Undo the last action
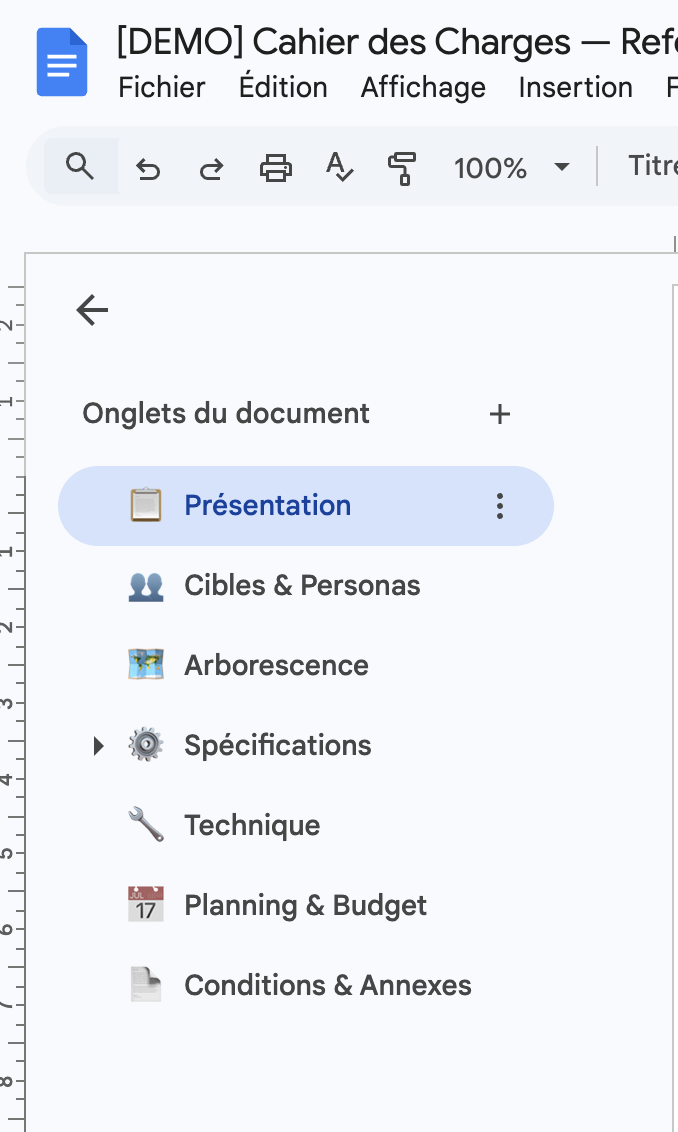 click(x=148, y=168)
